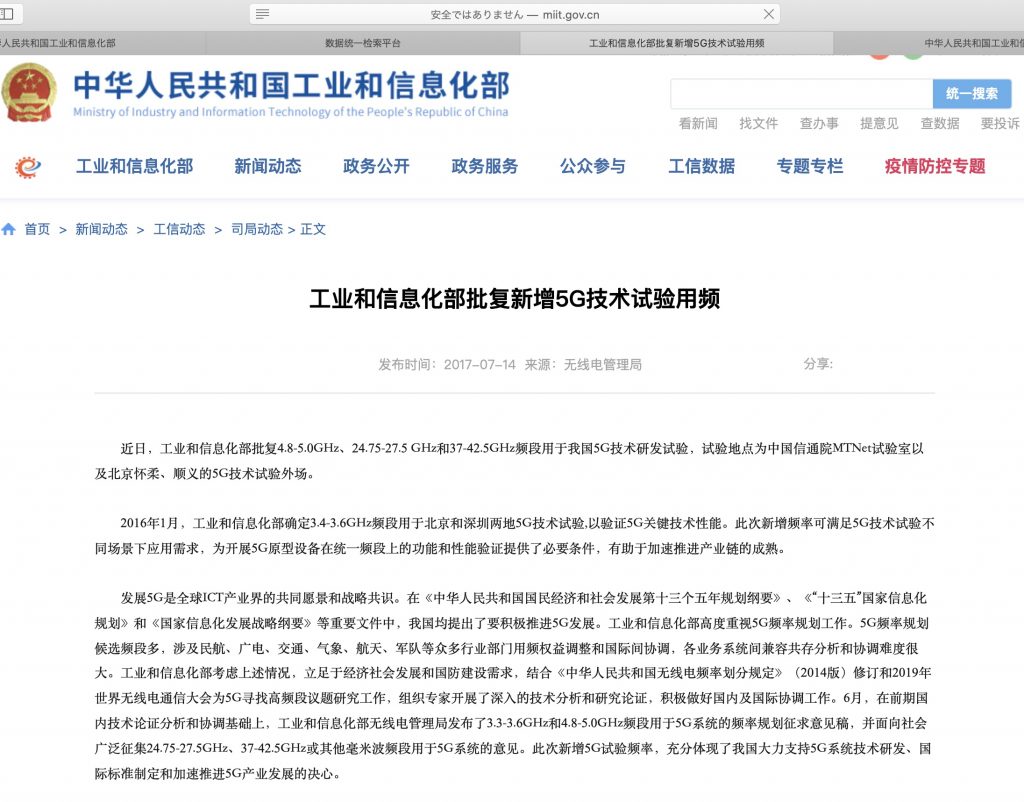Click the orange swirl icon in nav bar
1024x802 pixels.
click(27, 167)
